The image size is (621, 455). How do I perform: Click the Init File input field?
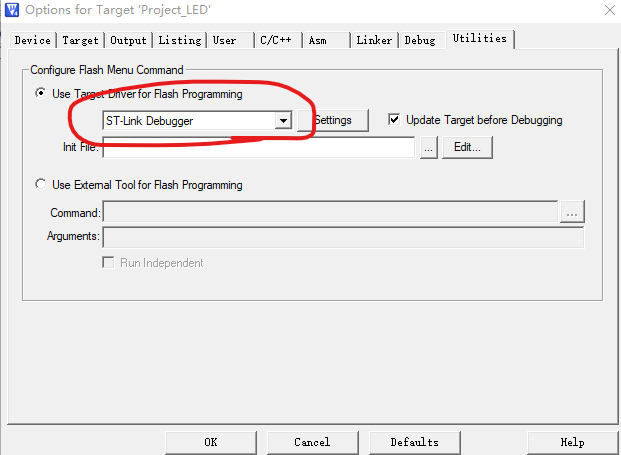tap(258, 147)
